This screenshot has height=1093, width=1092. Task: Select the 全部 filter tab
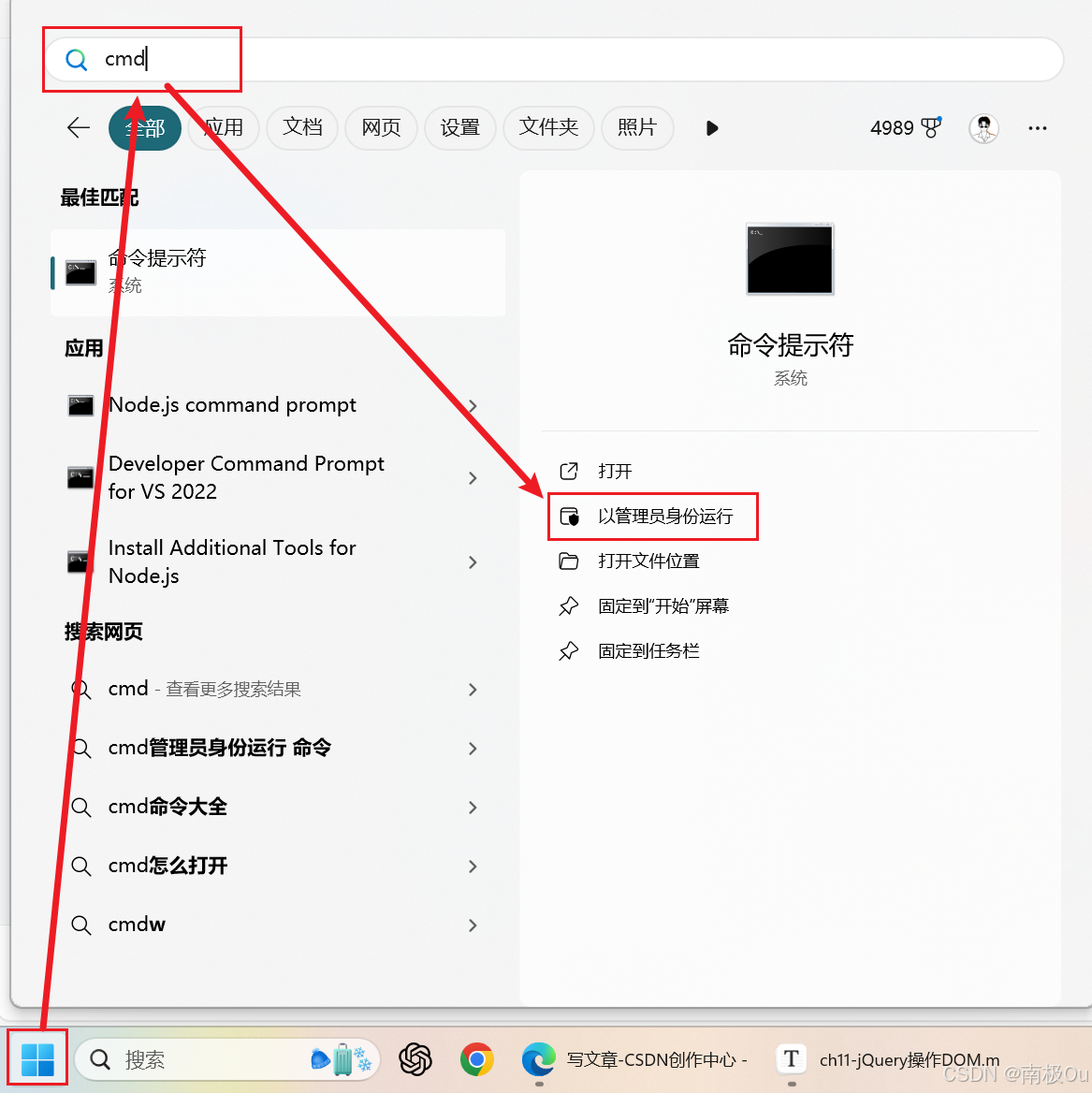pyautogui.click(x=145, y=127)
